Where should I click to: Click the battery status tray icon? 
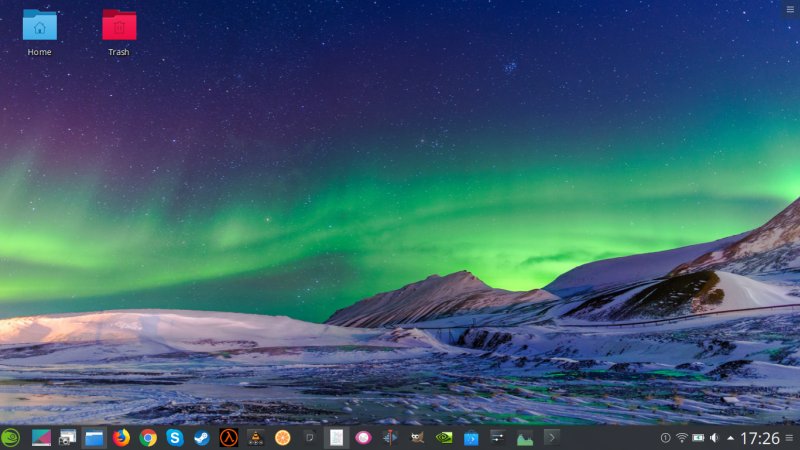pyautogui.click(x=698, y=438)
